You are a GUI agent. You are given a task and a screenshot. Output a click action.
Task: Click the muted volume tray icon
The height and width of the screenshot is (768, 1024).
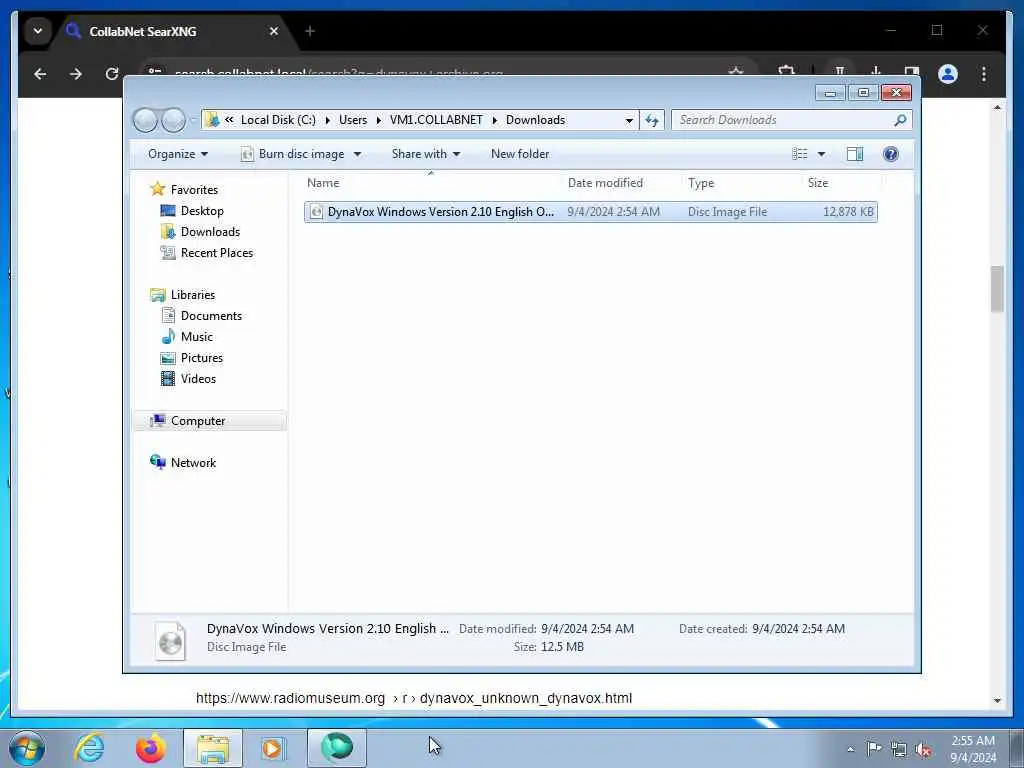point(923,750)
